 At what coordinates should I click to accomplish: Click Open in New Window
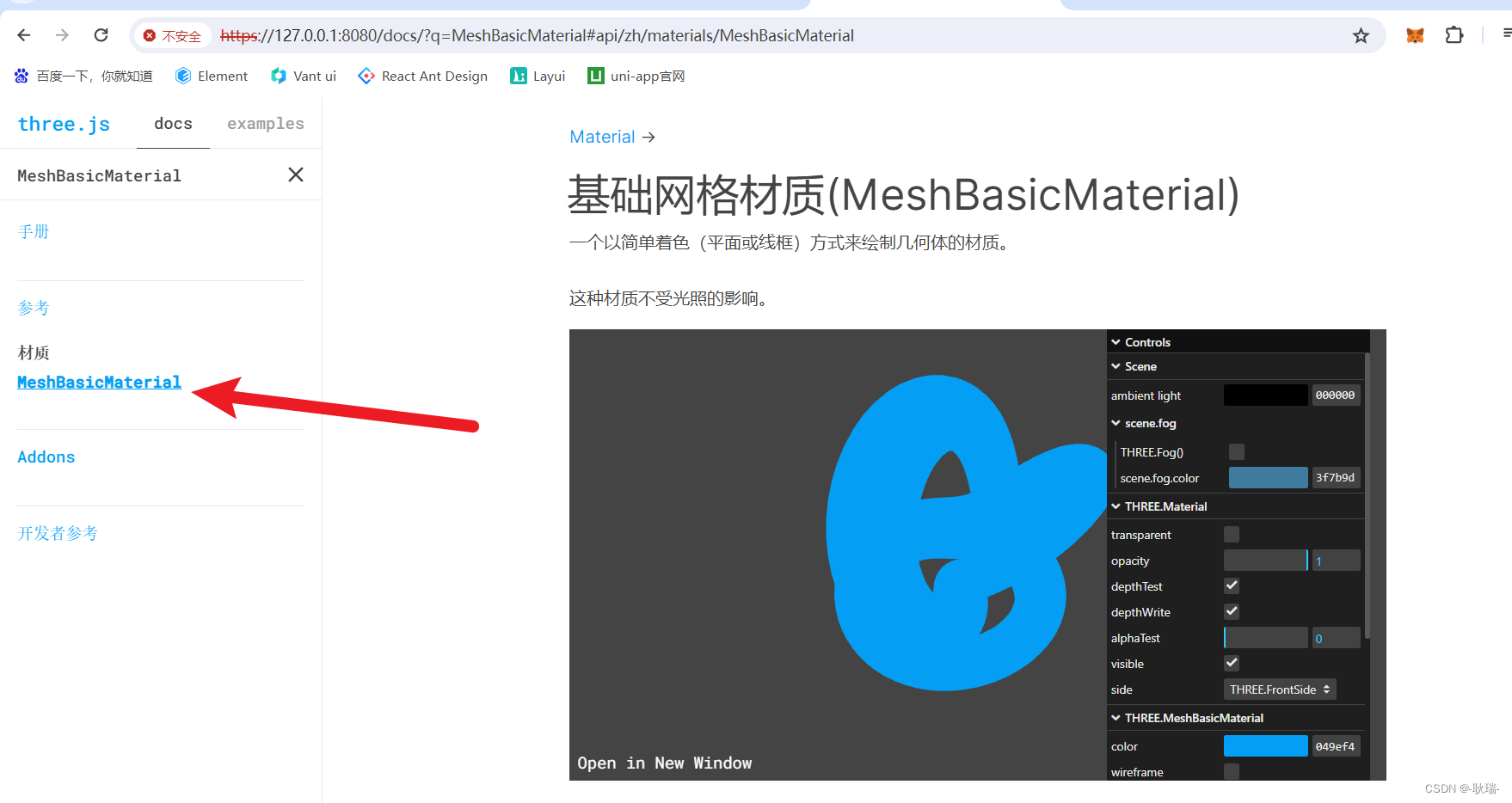pyautogui.click(x=665, y=763)
